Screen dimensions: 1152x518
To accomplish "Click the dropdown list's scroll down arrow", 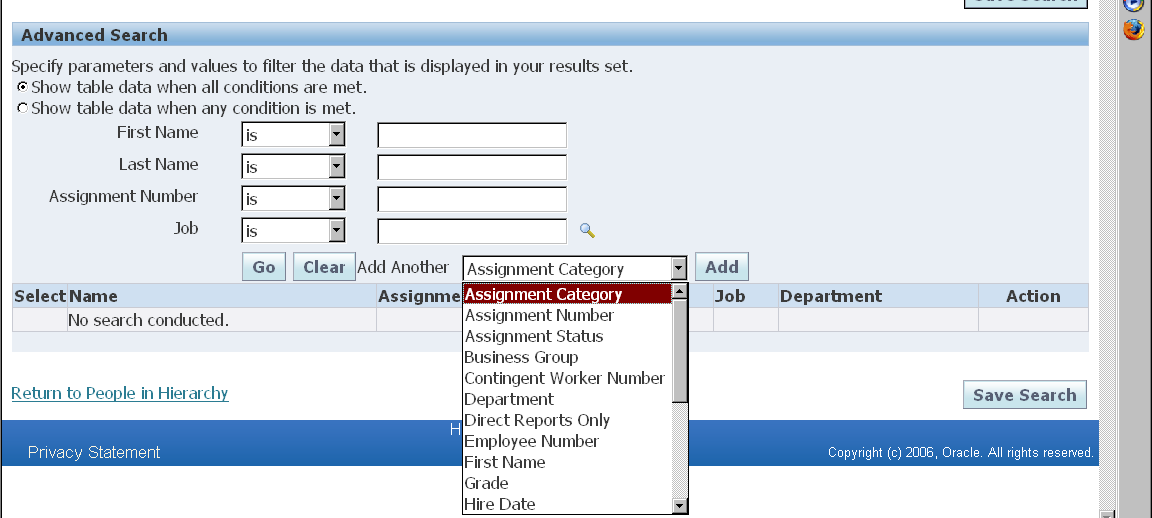I will click(680, 506).
